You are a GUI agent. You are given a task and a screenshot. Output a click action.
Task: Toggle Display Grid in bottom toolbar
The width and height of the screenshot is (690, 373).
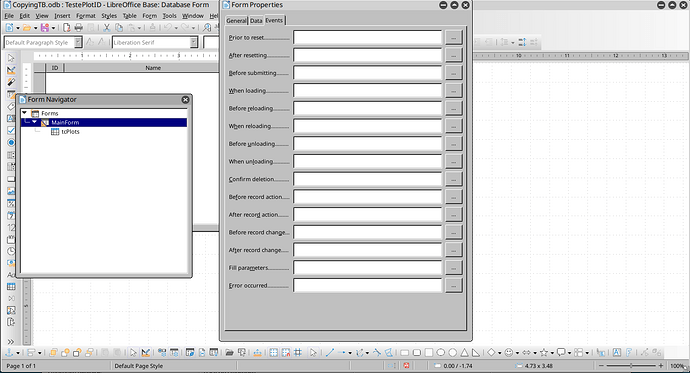(x=274, y=352)
